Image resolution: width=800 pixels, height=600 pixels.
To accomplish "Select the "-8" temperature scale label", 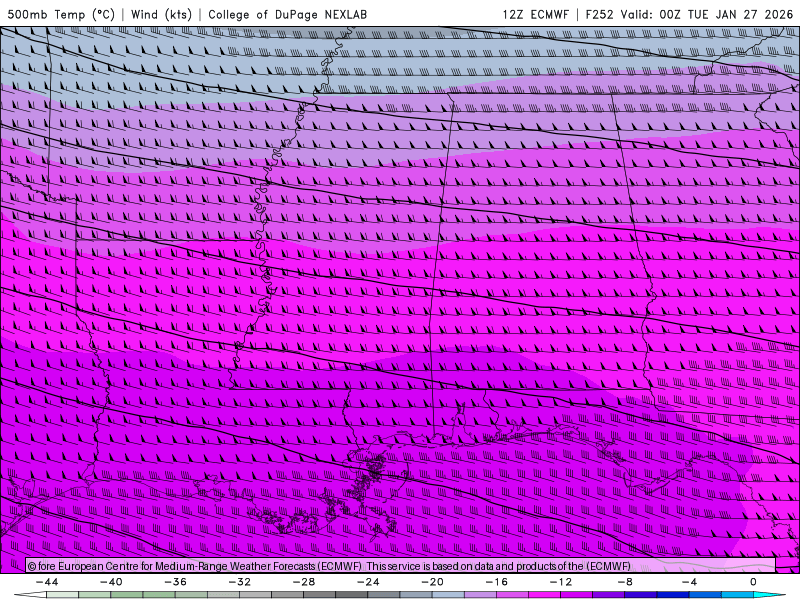I will pyautogui.click(x=625, y=582).
